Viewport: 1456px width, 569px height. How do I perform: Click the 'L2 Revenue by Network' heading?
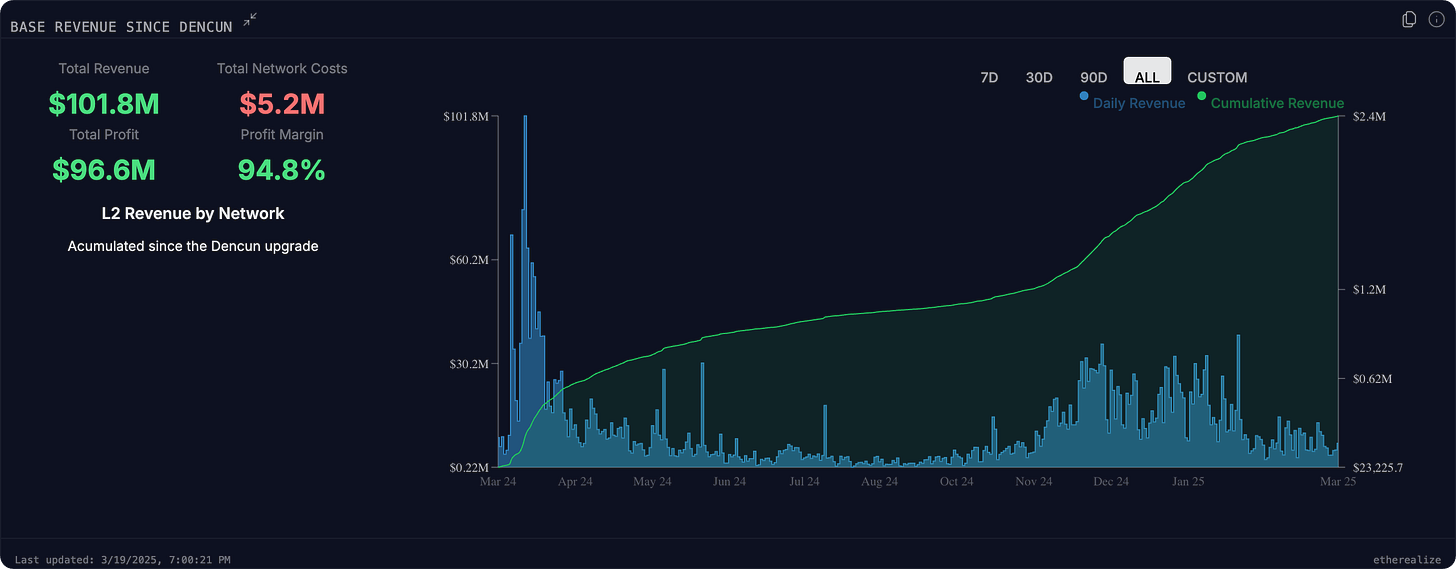point(193,213)
